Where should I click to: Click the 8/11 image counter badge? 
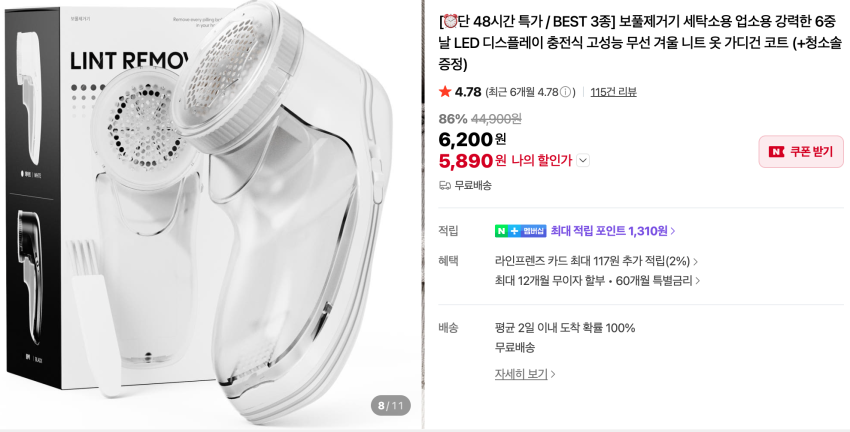[390, 405]
